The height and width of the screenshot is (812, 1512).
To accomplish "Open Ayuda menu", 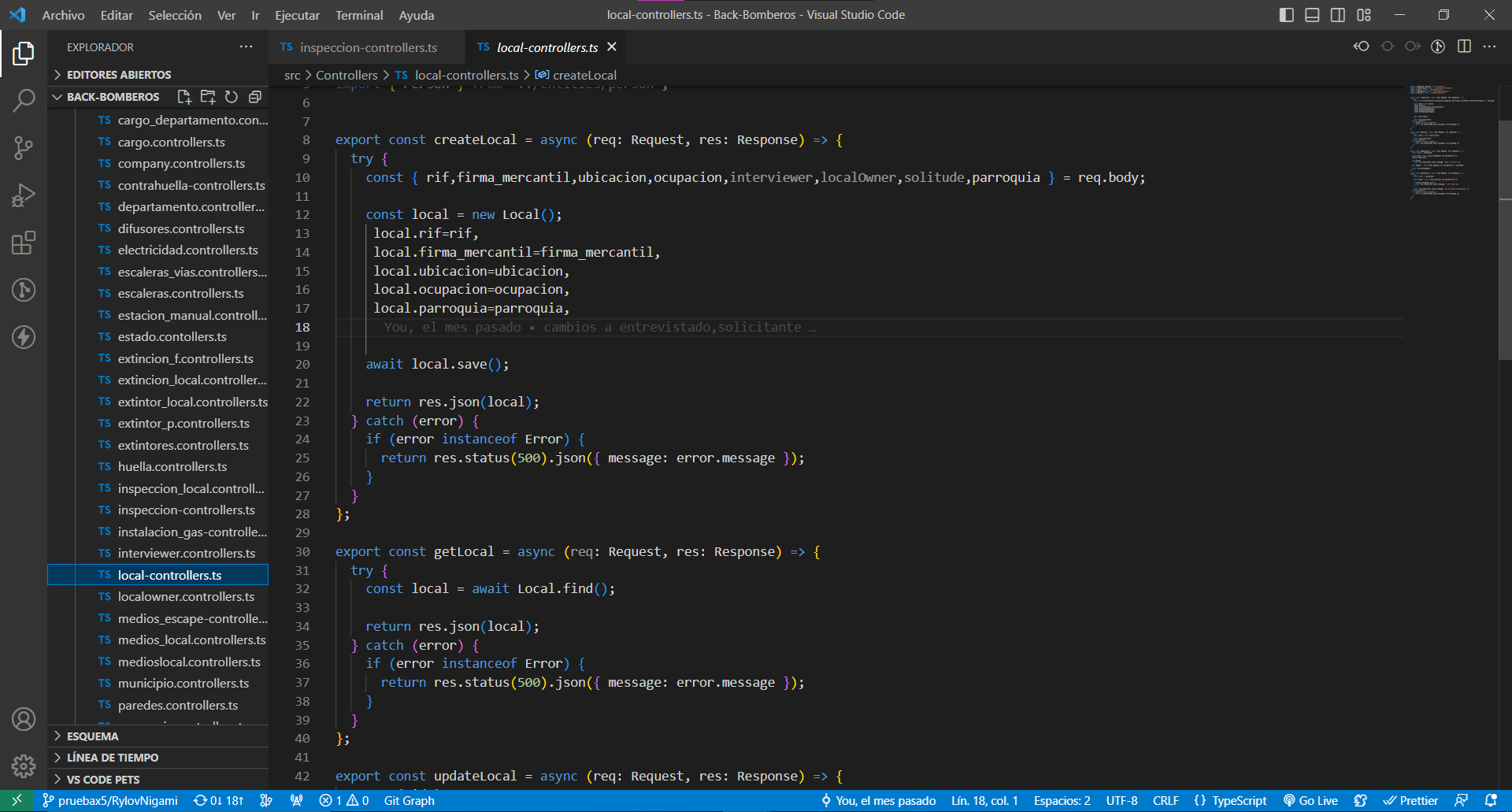I will (x=417, y=15).
